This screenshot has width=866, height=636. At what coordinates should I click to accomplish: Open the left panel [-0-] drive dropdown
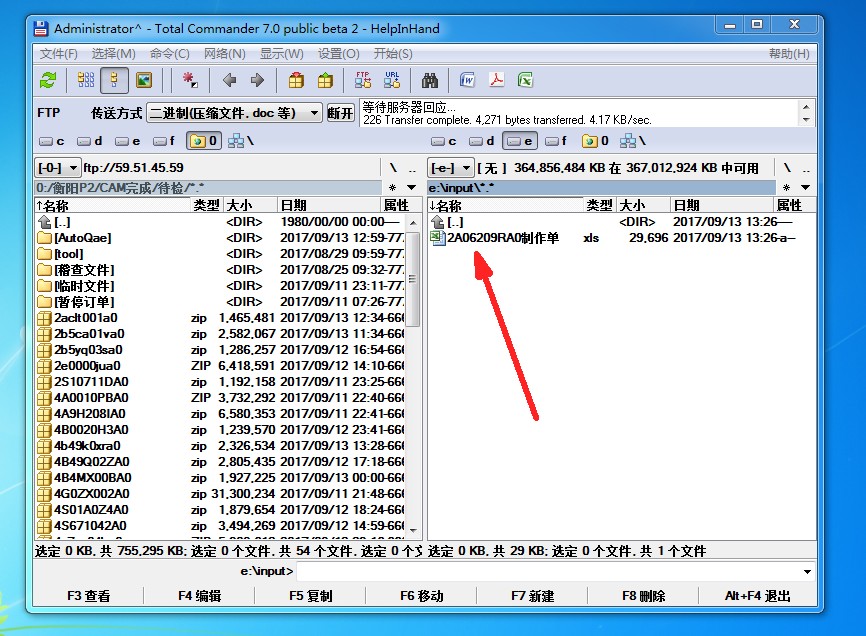(x=57, y=167)
